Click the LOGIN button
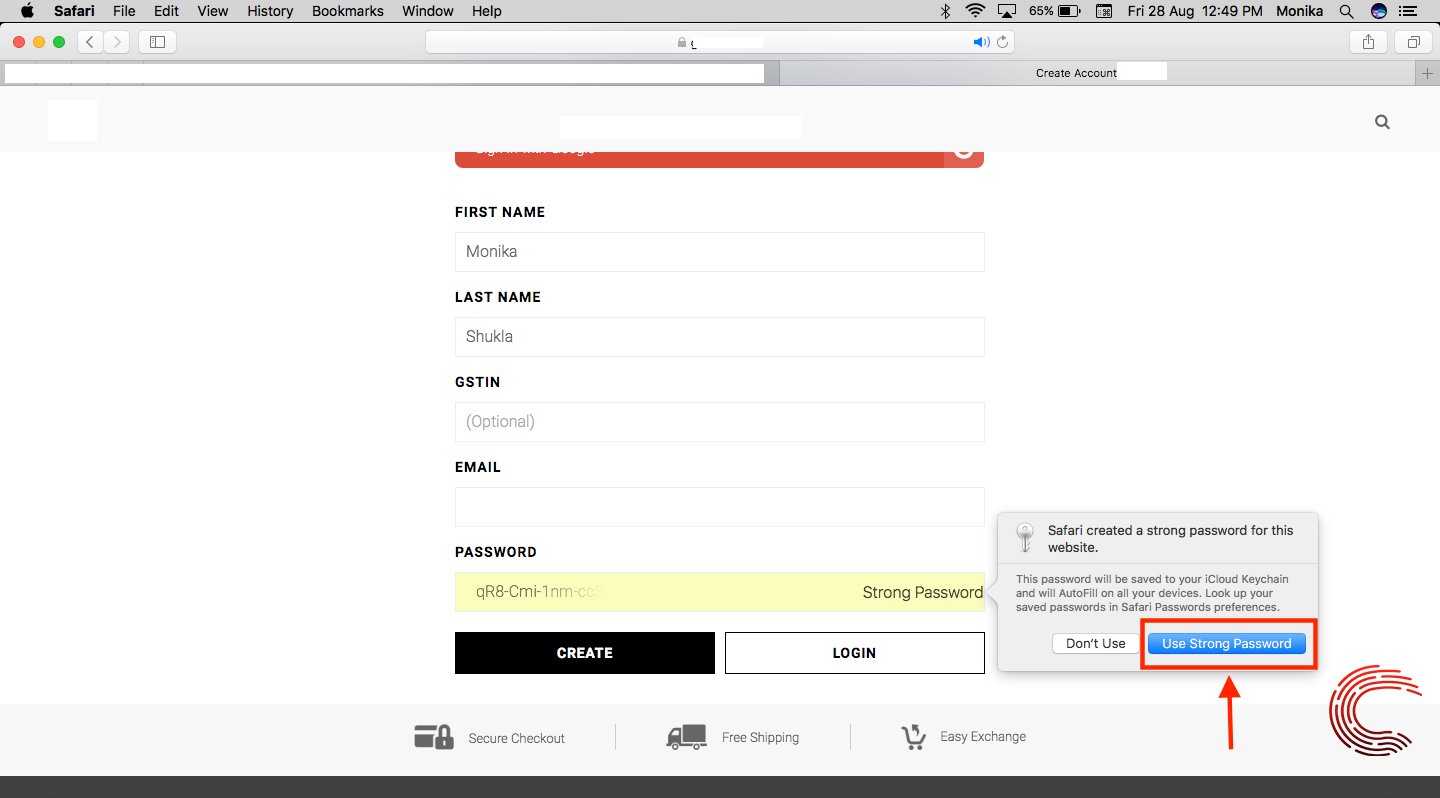 [855, 653]
